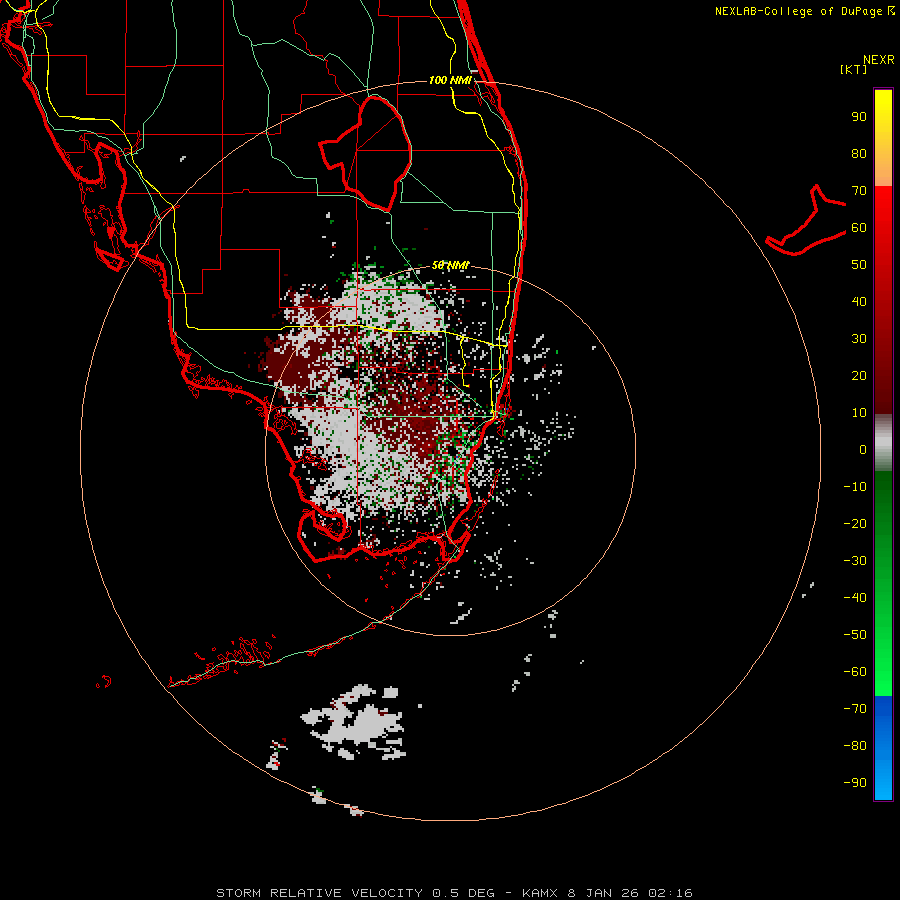Click the -50 scale value

pos(855,635)
